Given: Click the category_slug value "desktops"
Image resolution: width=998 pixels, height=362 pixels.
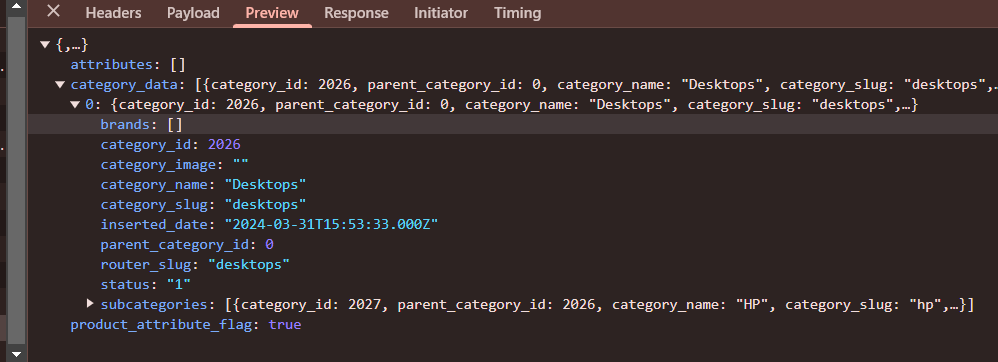Looking at the screenshot, I should click(x=265, y=205).
